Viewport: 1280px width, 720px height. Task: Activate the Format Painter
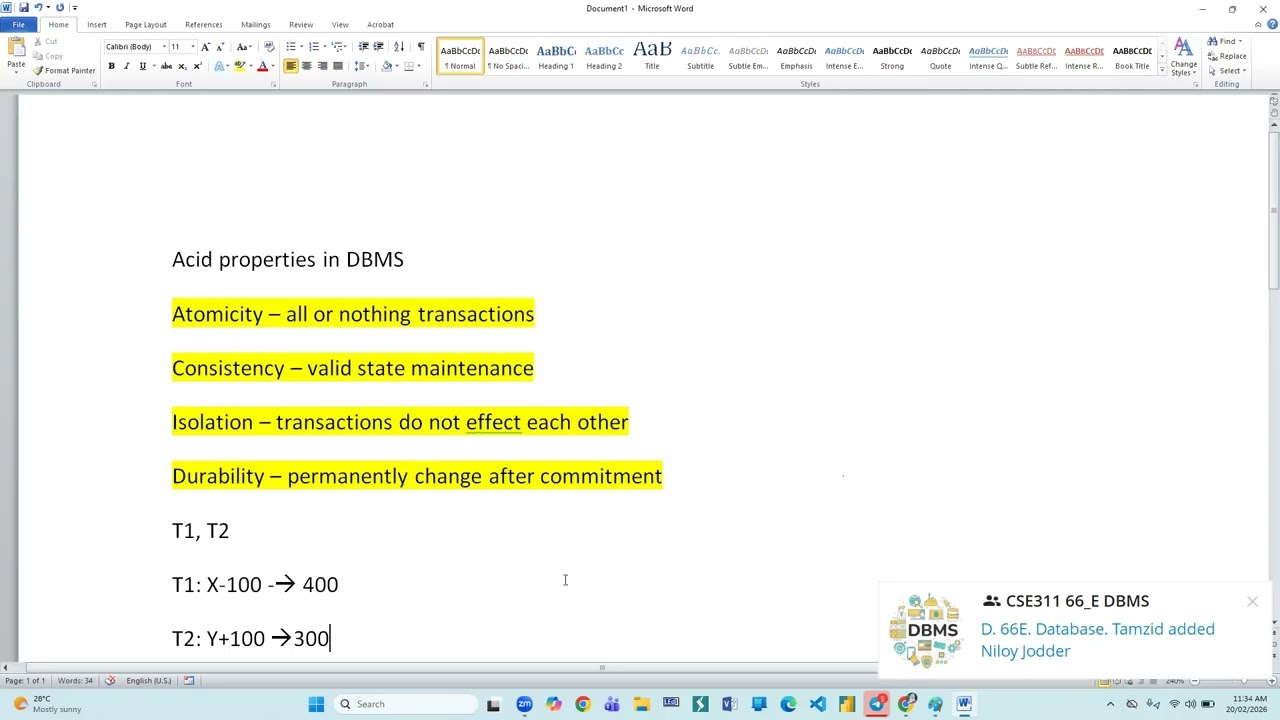click(65, 71)
